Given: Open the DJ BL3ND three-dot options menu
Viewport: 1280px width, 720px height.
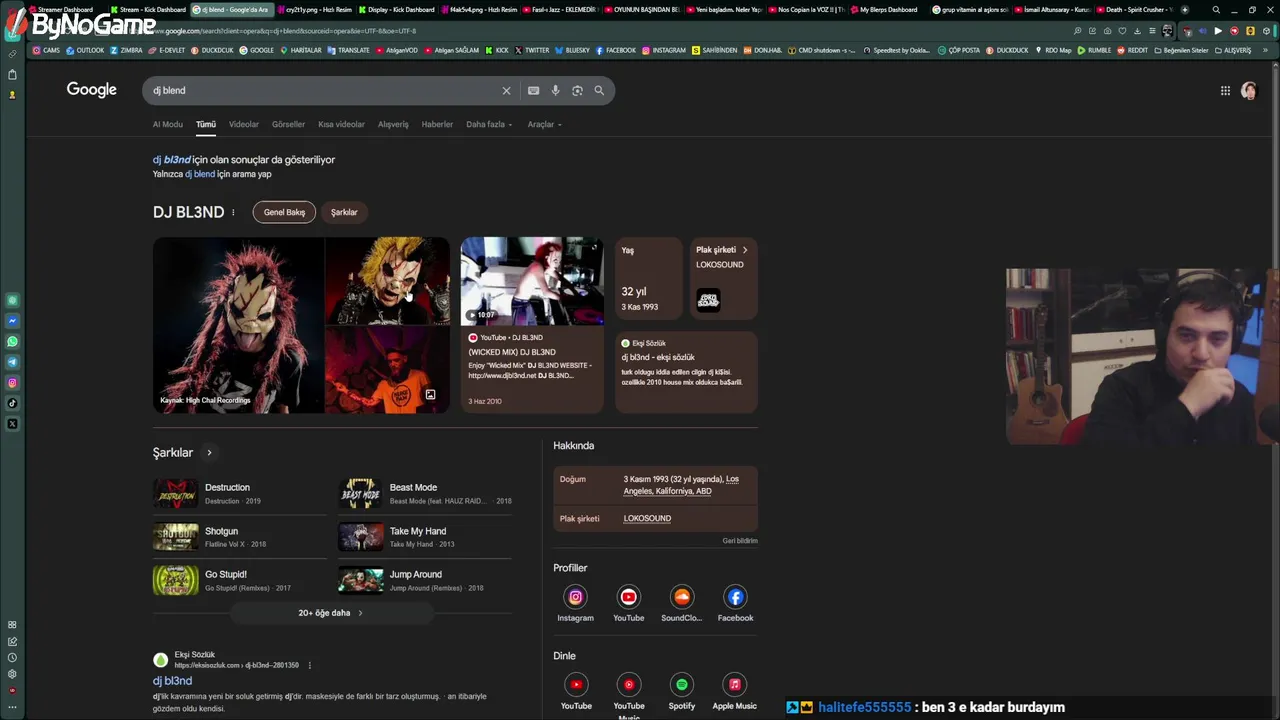Looking at the screenshot, I should coord(233,212).
